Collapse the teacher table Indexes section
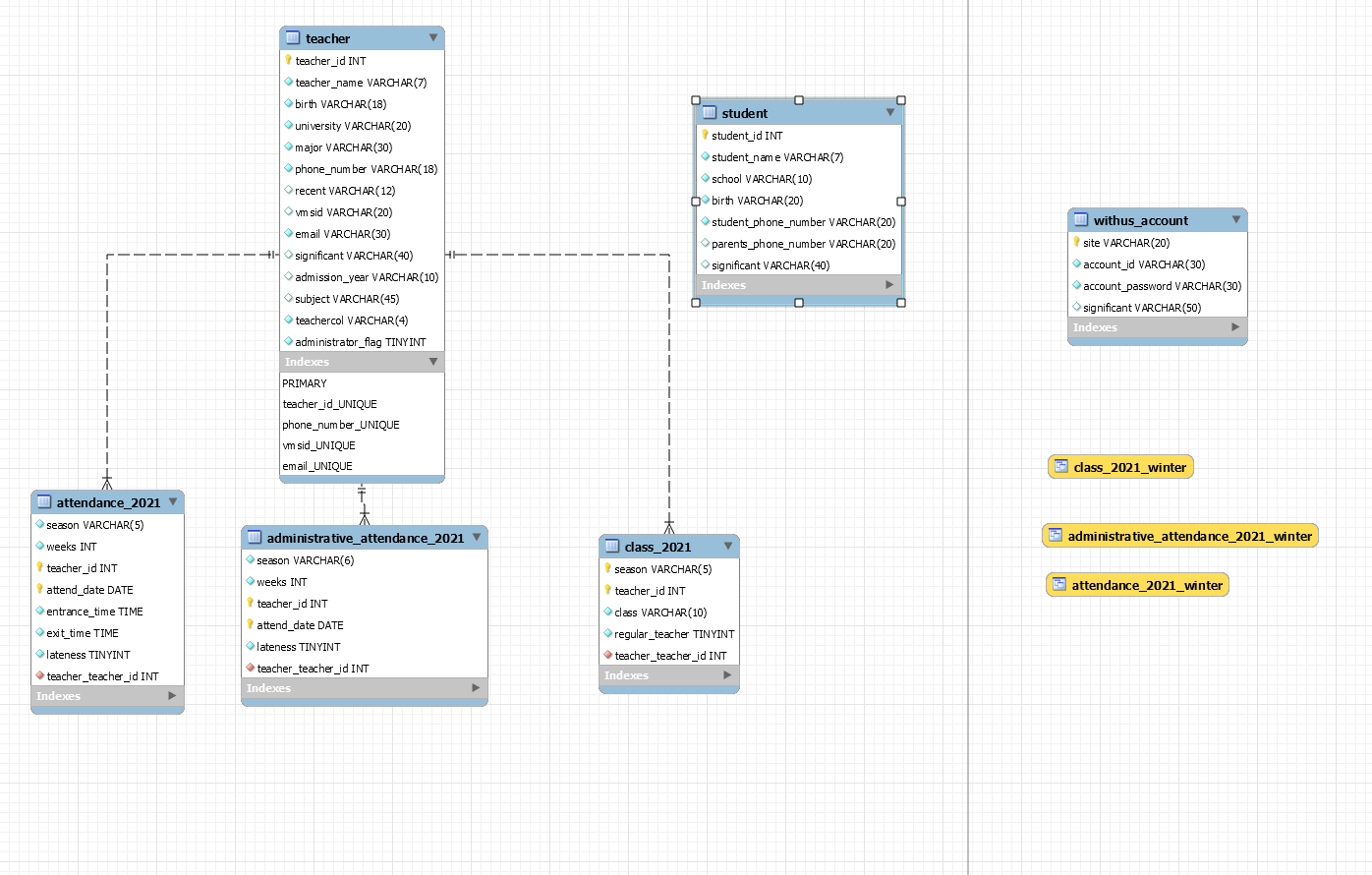The width and height of the screenshot is (1372, 875). 433,362
